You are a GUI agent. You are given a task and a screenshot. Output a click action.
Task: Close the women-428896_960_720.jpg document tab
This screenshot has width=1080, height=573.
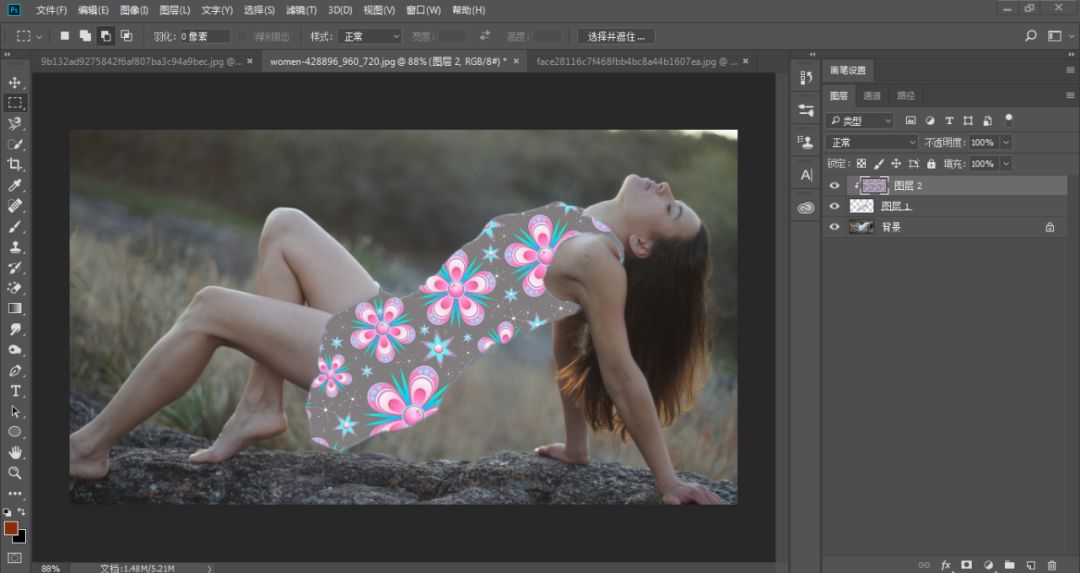tap(517, 61)
